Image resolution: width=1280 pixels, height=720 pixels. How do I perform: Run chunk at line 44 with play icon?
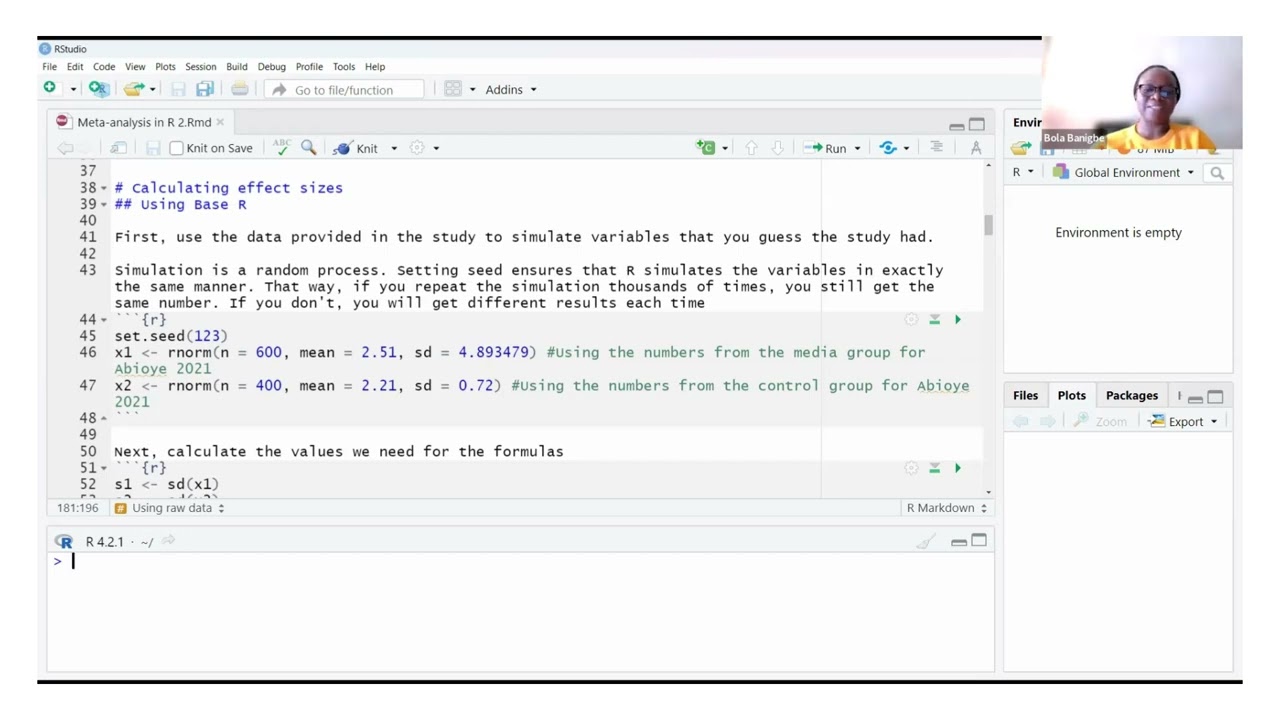click(958, 320)
